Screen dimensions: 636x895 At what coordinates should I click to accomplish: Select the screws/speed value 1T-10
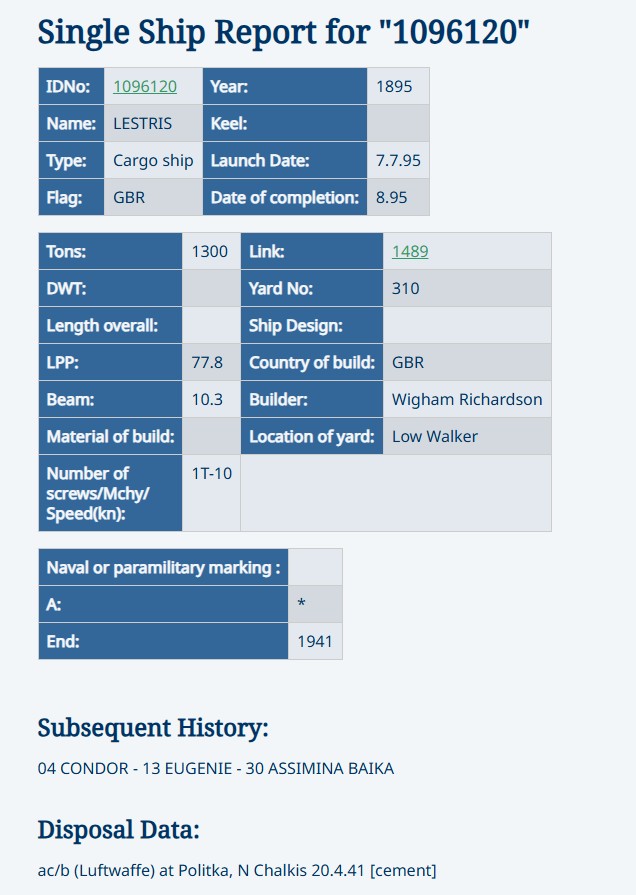pos(211,473)
